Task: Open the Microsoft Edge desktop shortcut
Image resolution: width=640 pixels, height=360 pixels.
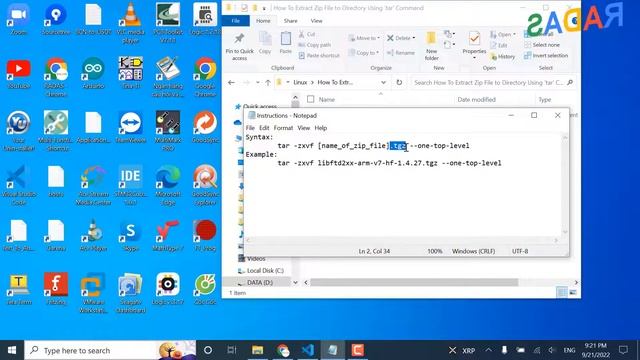Action: [x=168, y=185]
